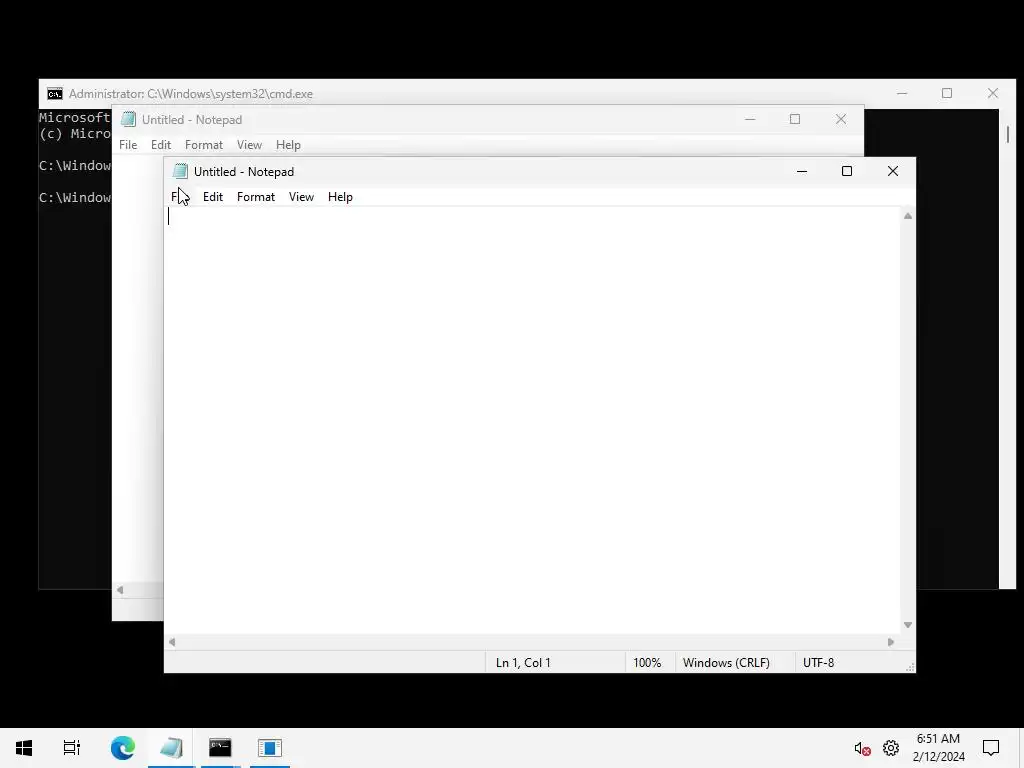Click the Administrator cmd.exe title text

(x=191, y=94)
